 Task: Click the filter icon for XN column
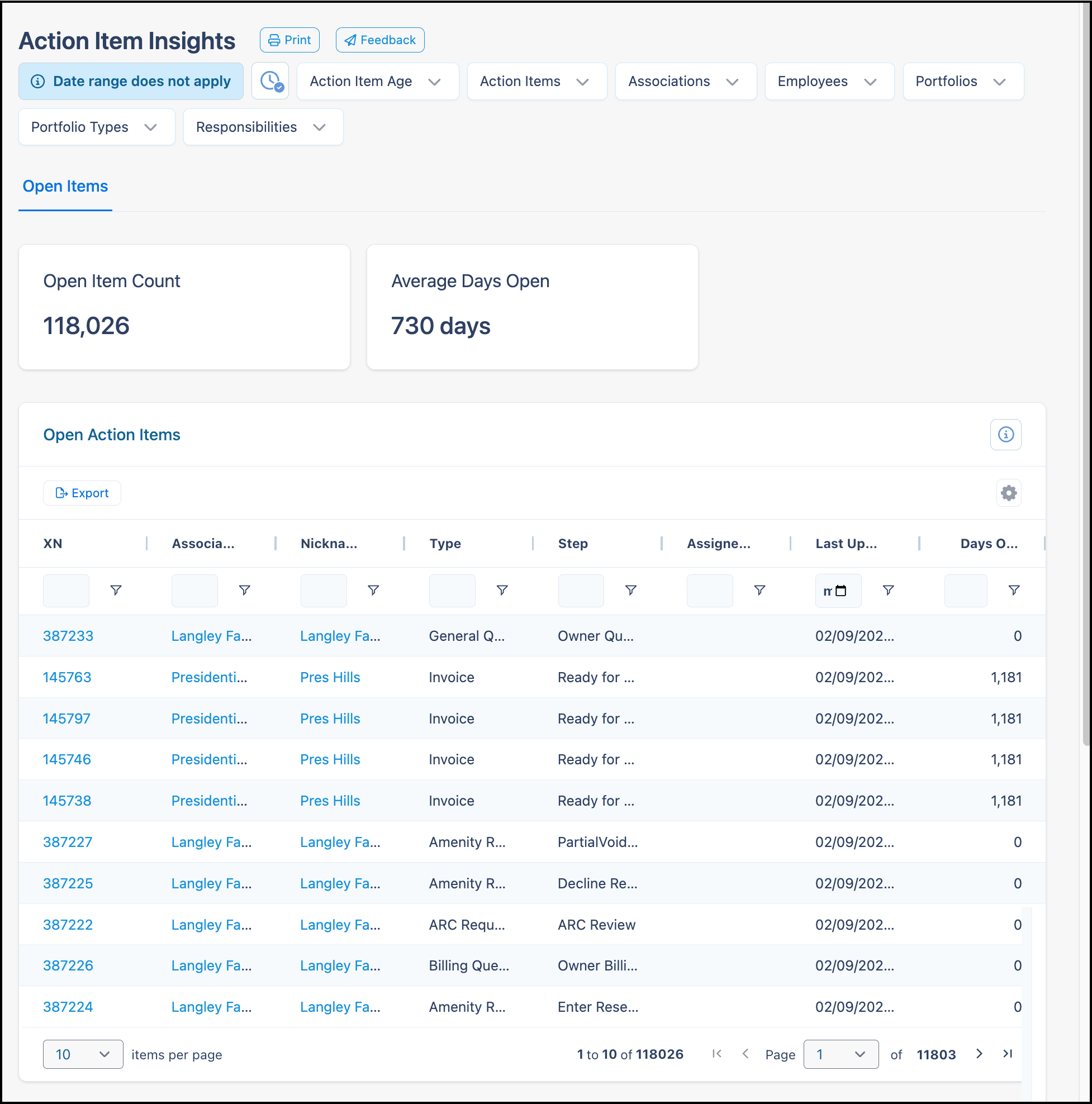pos(116,590)
